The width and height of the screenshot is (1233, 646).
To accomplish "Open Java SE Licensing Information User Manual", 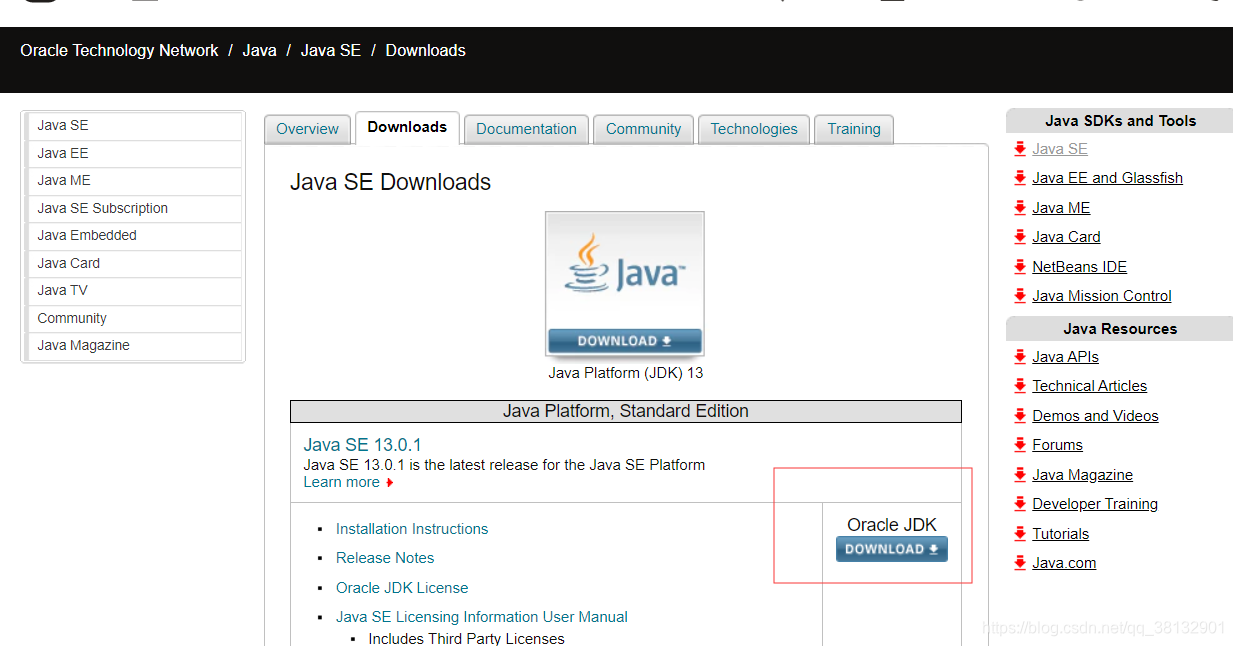I will click(482, 617).
